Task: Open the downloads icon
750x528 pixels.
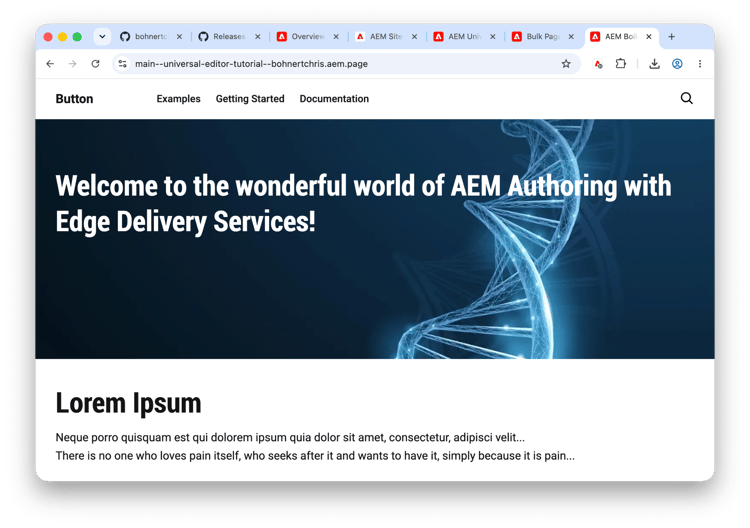Action: pyautogui.click(x=654, y=64)
